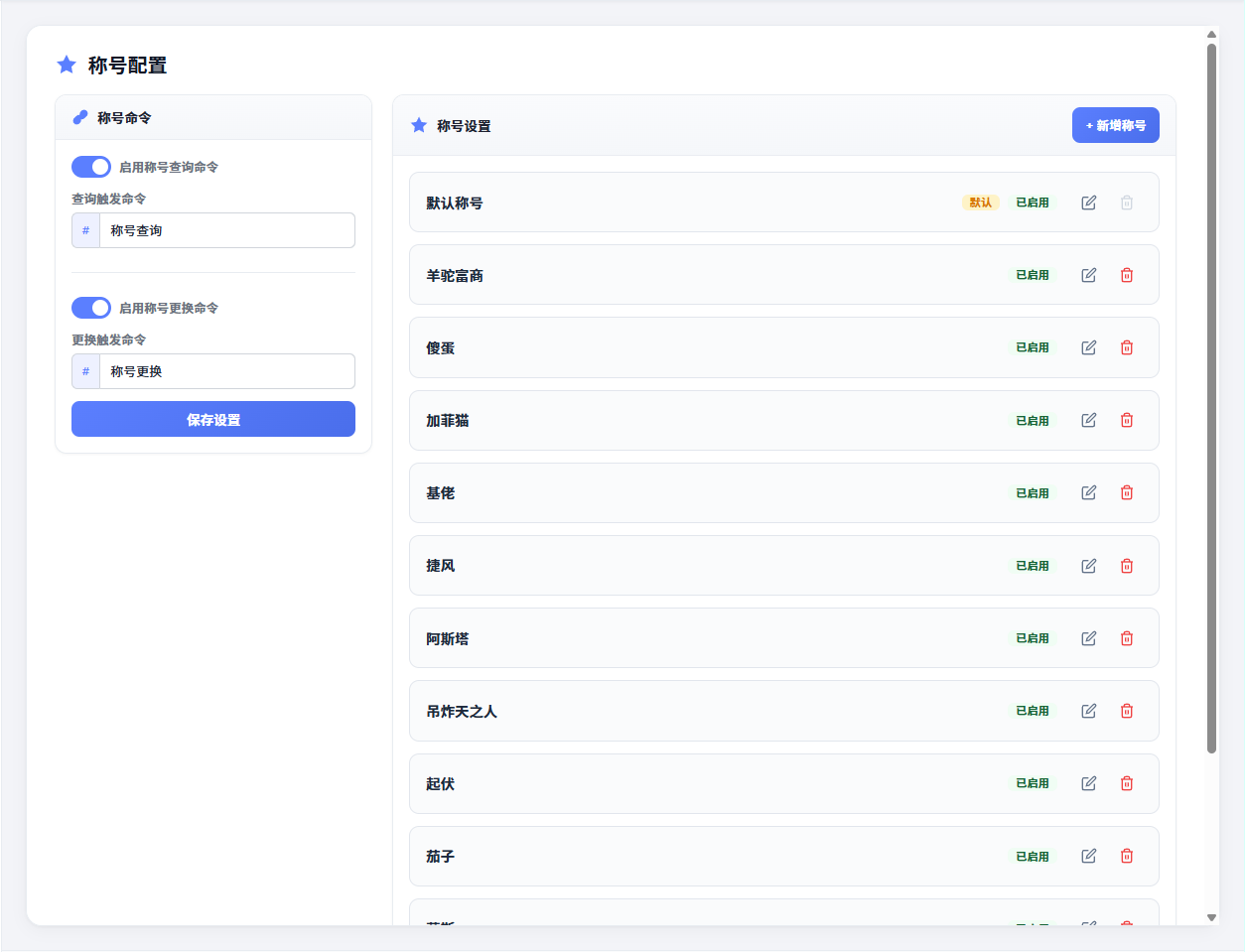Delete the 茄子 title
This screenshot has height=952, width=1245.
click(1127, 856)
